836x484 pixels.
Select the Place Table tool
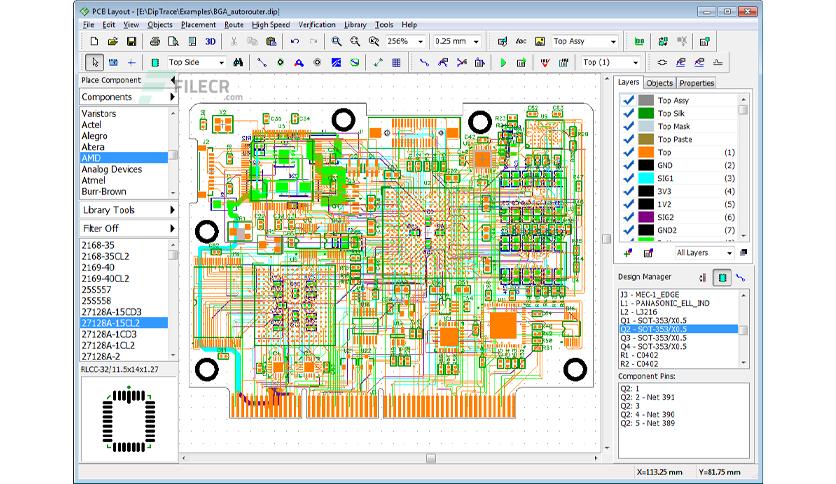pyautogui.click(x=396, y=62)
